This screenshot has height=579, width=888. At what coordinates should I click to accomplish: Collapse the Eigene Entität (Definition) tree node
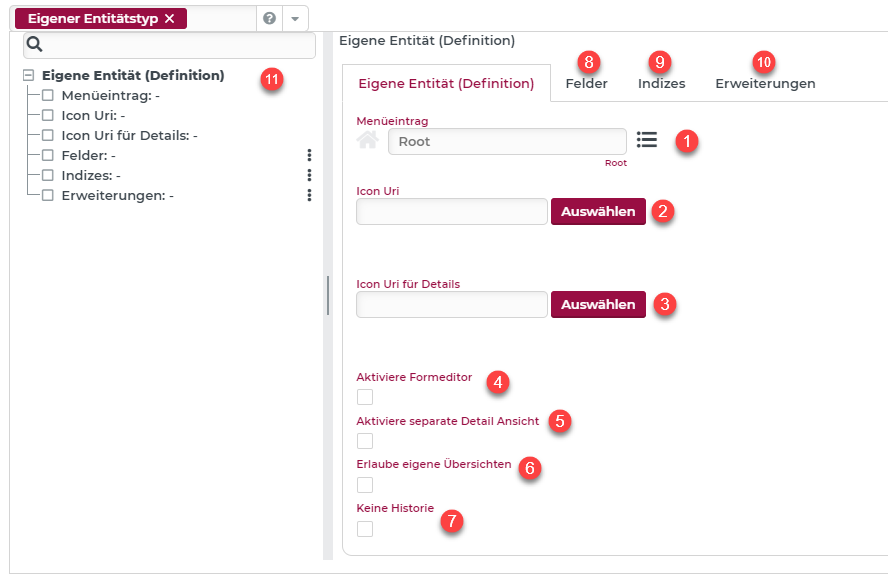28,75
